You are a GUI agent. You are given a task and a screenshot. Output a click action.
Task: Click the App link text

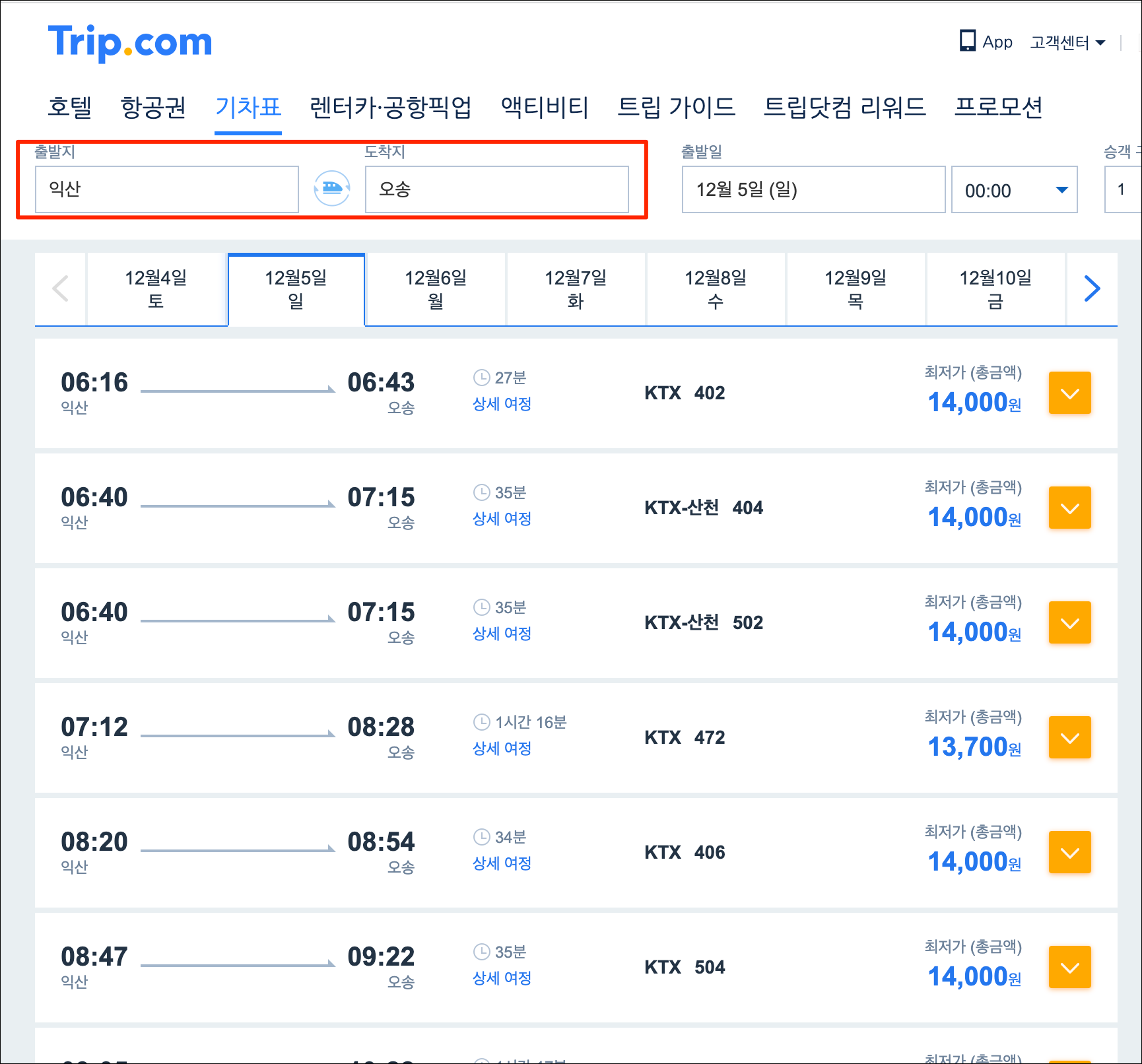(x=997, y=42)
